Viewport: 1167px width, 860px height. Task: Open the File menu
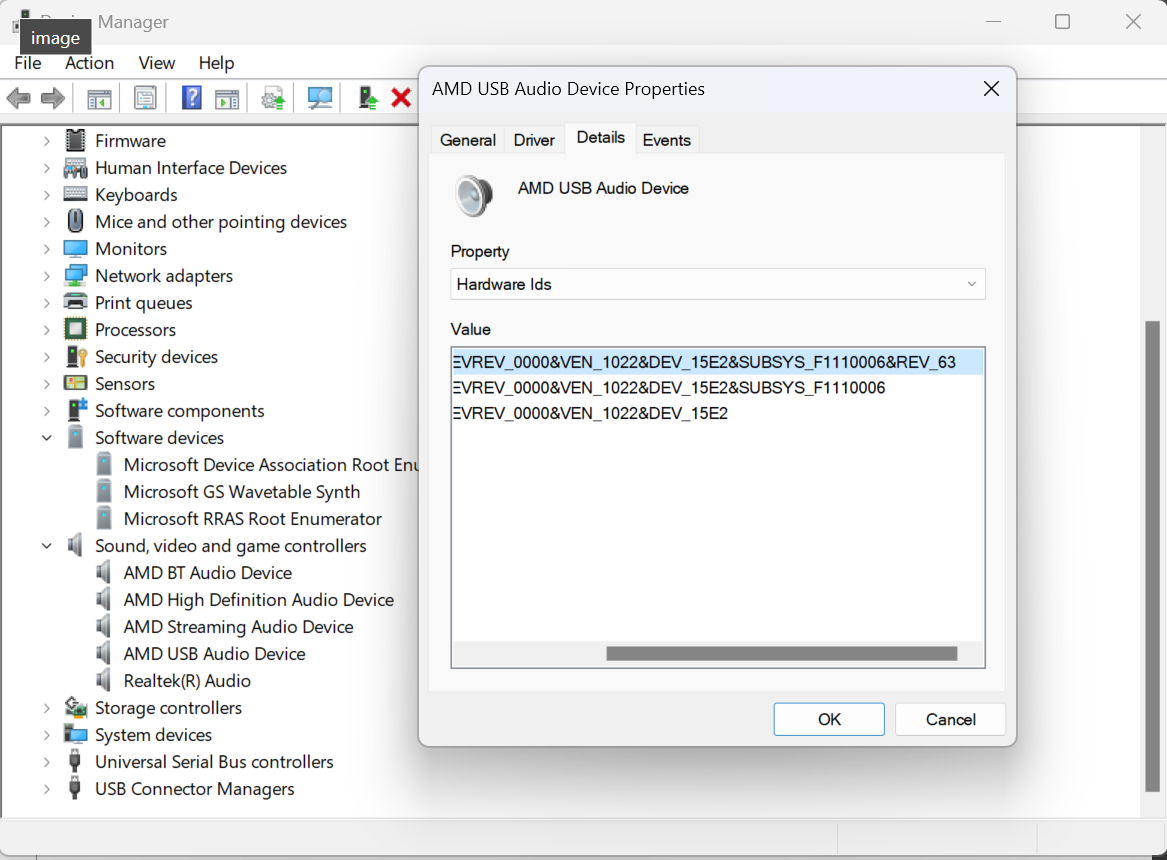coord(28,63)
